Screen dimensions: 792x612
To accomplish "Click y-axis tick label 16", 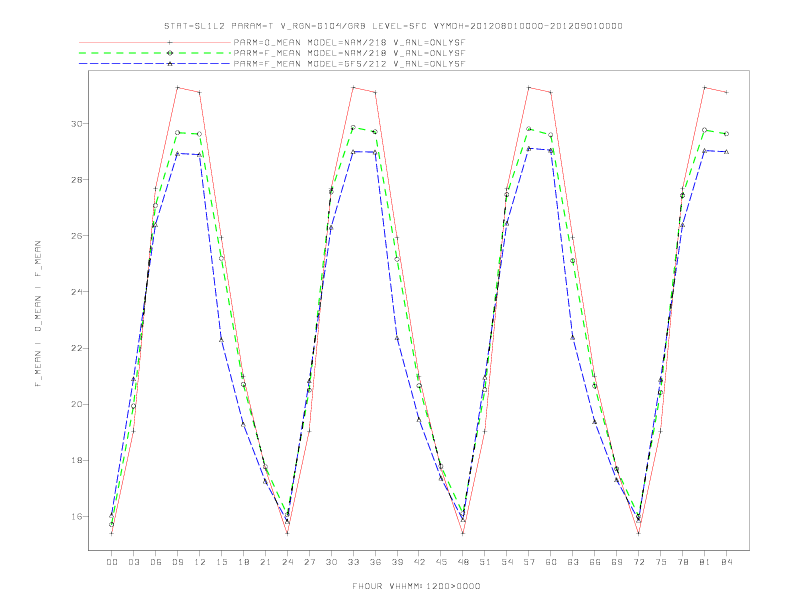I will tap(77, 517).
